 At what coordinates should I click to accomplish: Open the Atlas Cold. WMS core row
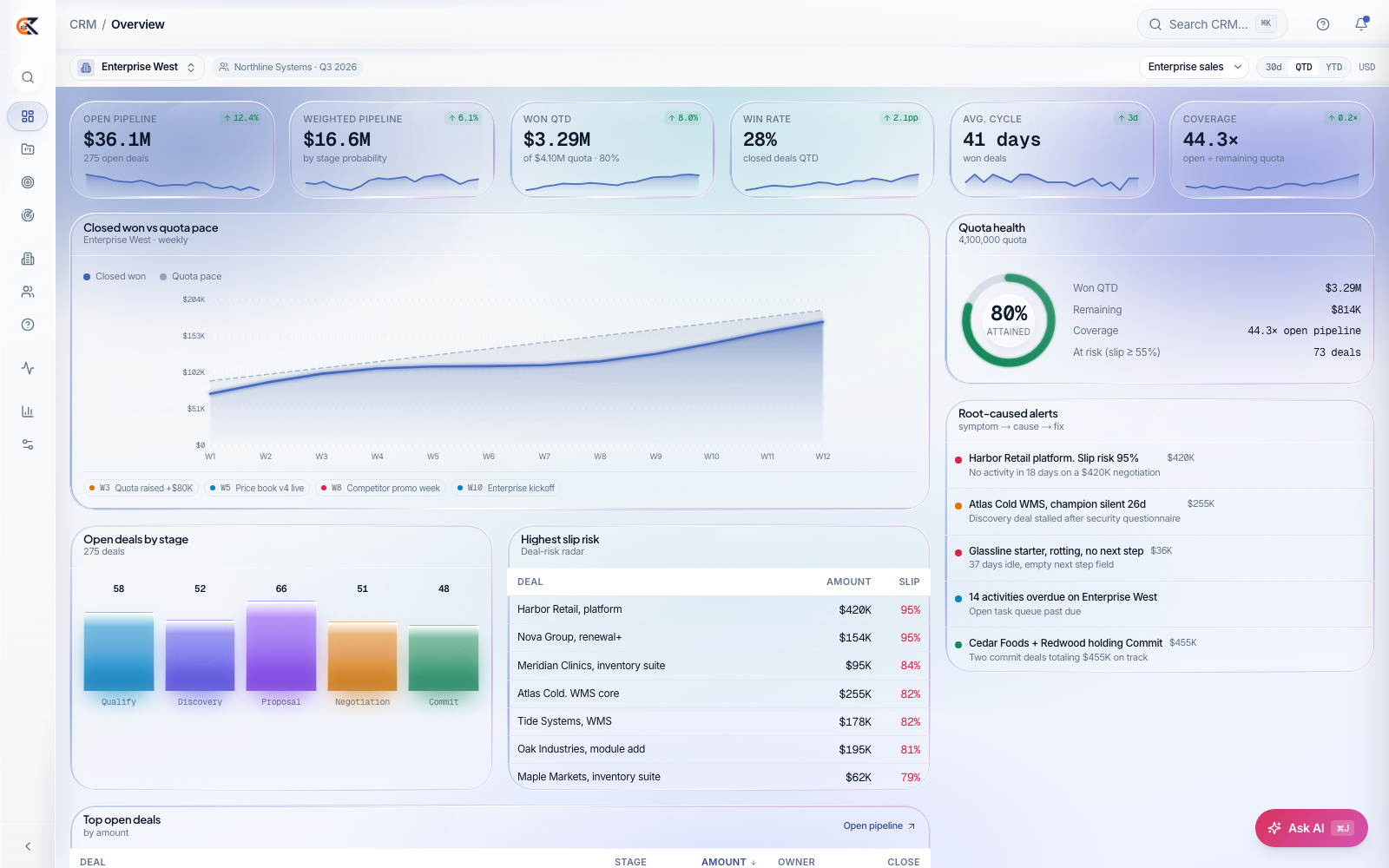[719, 694]
